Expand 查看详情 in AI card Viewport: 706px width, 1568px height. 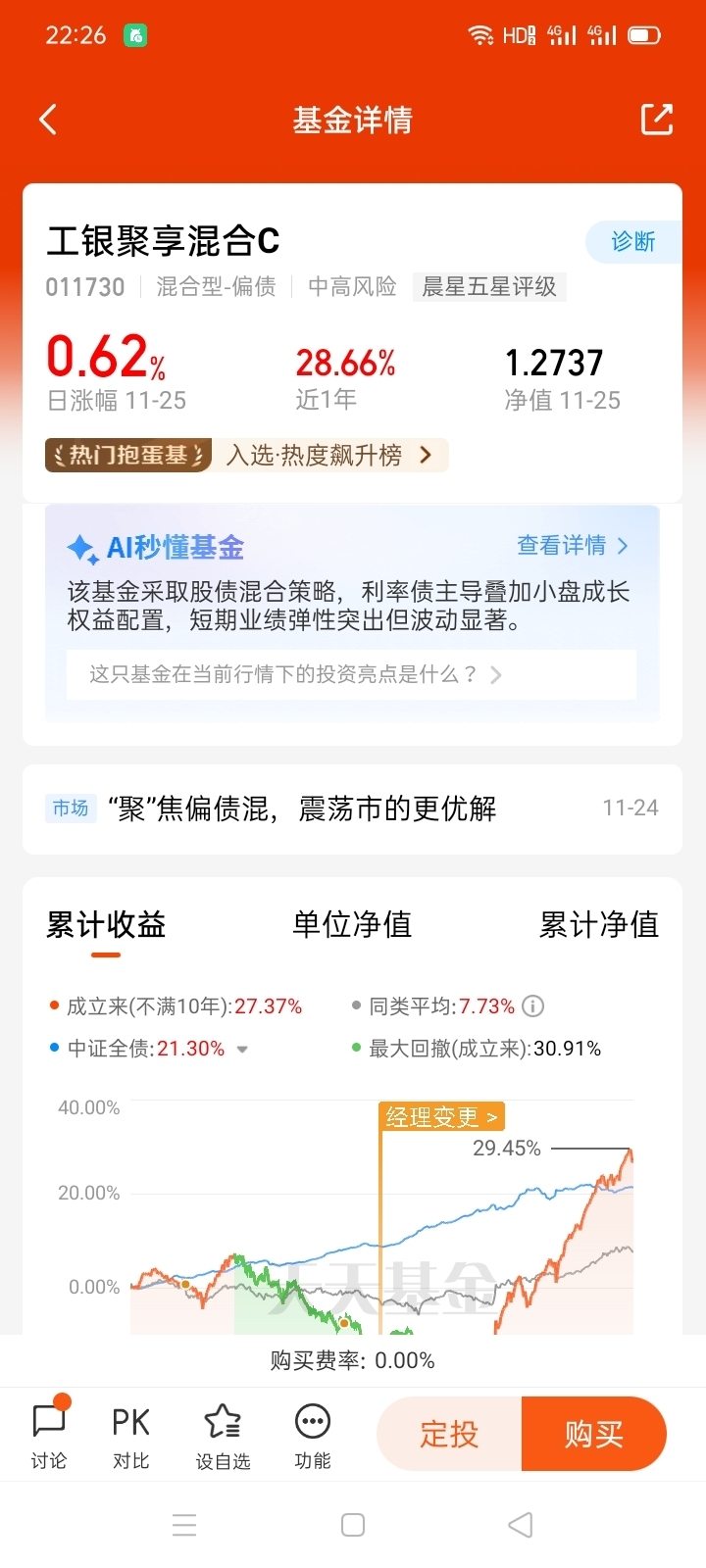pyautogui.click(x=572, y=546)
